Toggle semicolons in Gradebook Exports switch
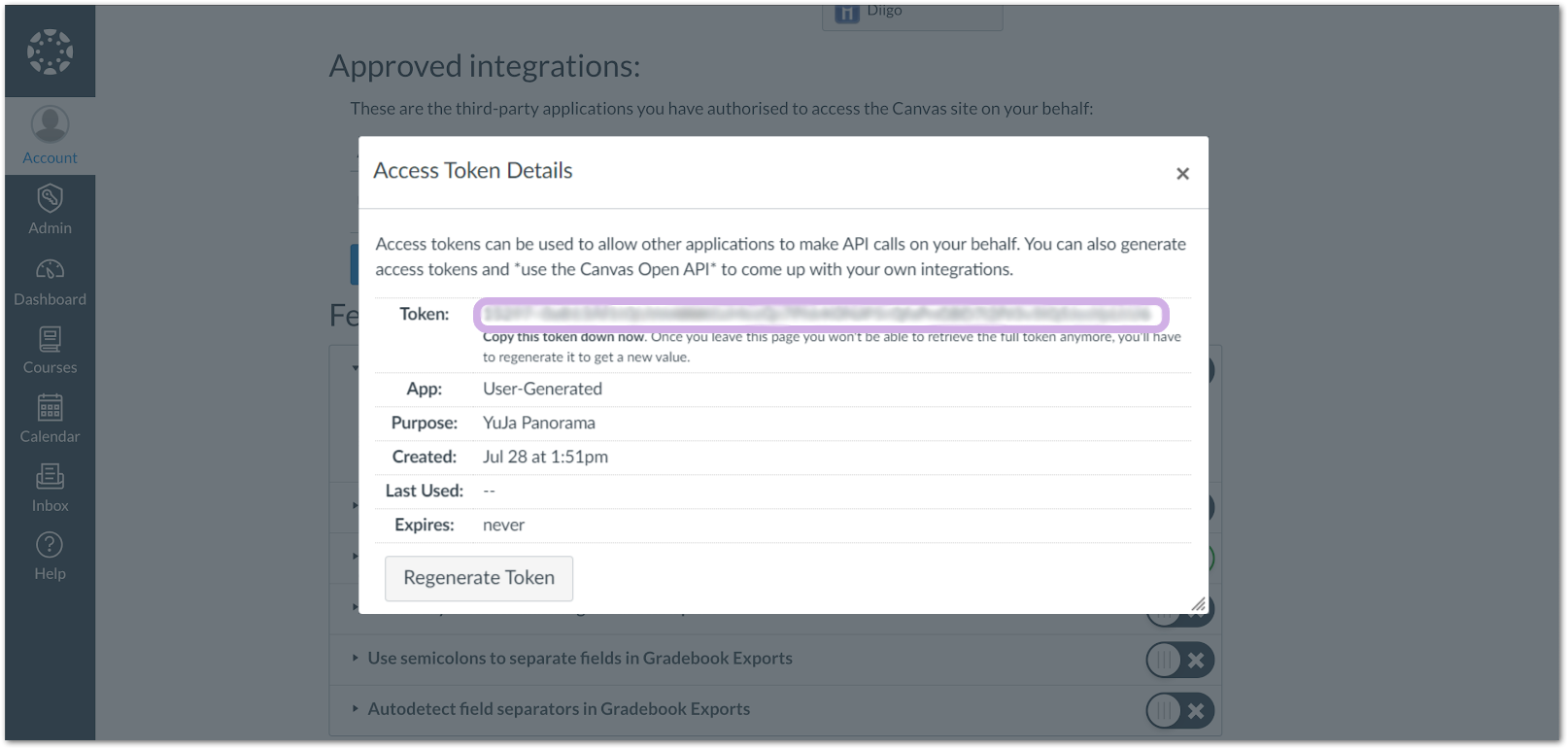Screen dimensions: 1568x749 tap(1179, 660)
